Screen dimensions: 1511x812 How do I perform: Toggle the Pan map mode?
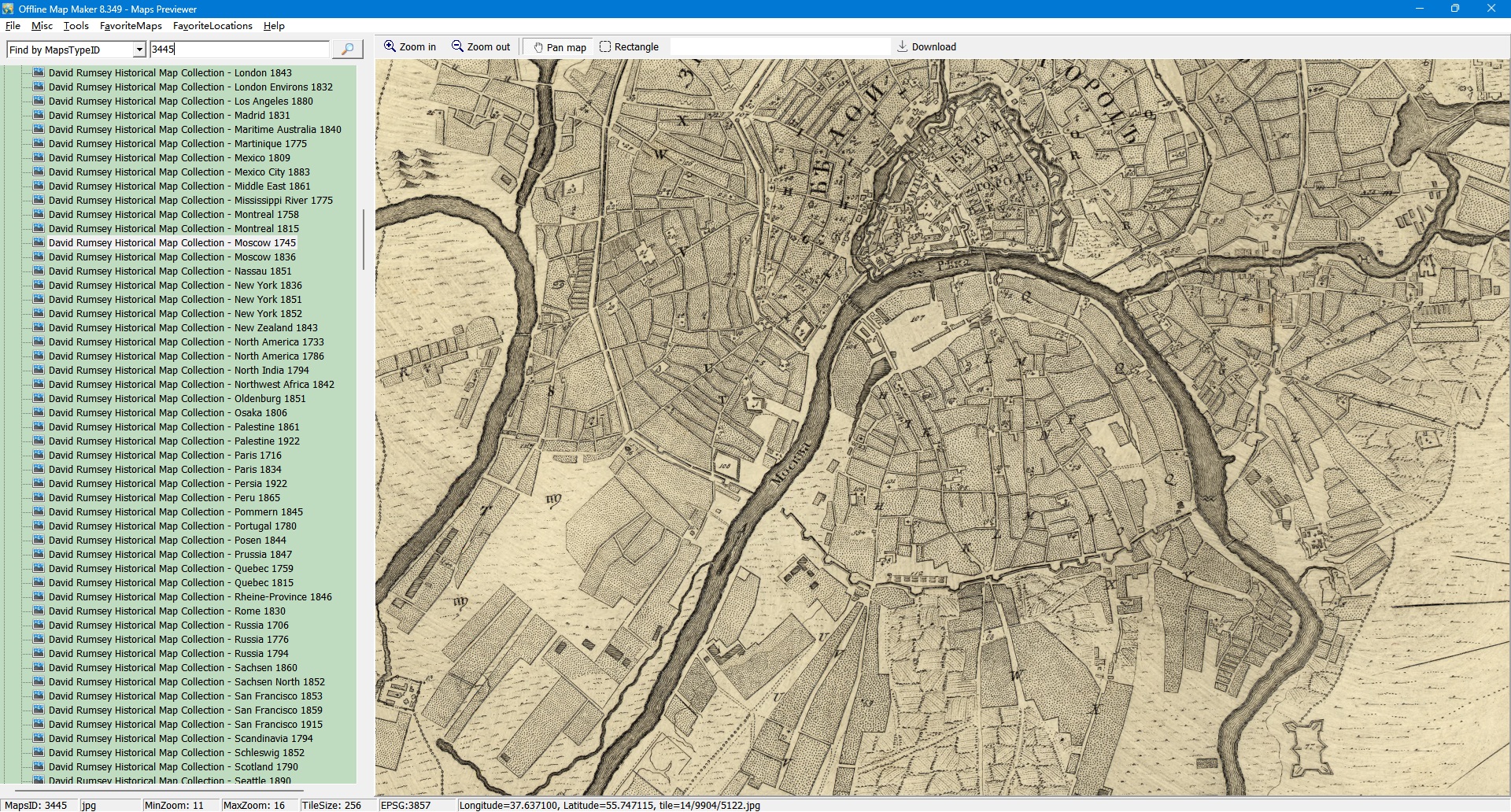click(x=560, y=47)
